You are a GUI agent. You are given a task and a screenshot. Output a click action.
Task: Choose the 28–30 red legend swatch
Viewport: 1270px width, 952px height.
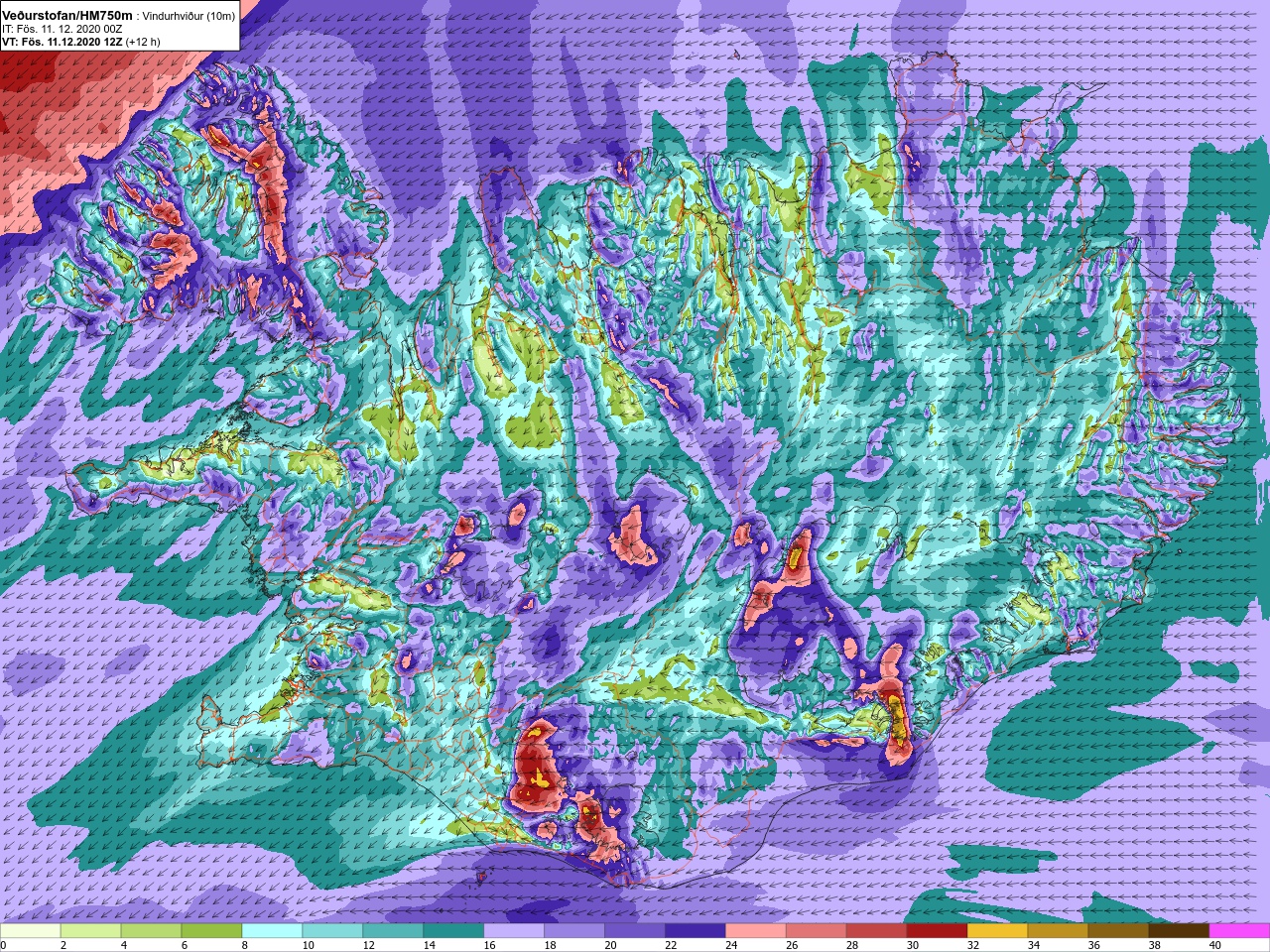click(876, 930)
